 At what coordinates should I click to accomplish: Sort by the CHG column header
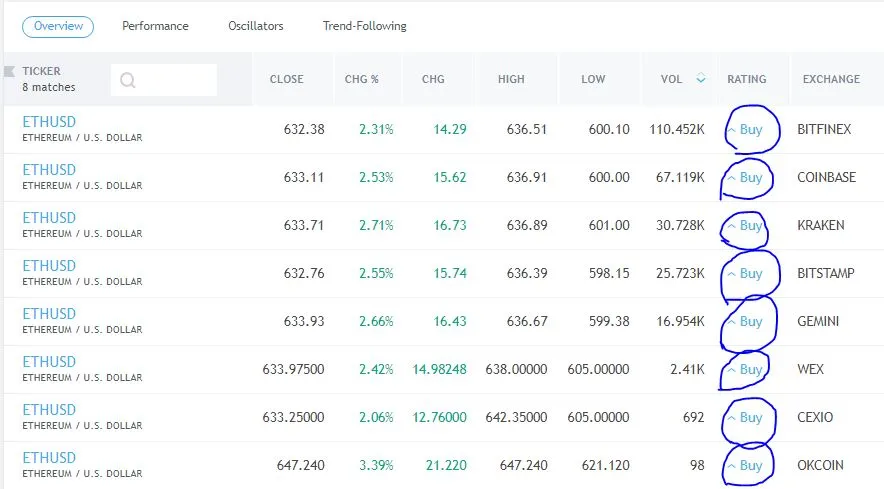point(433,79)
